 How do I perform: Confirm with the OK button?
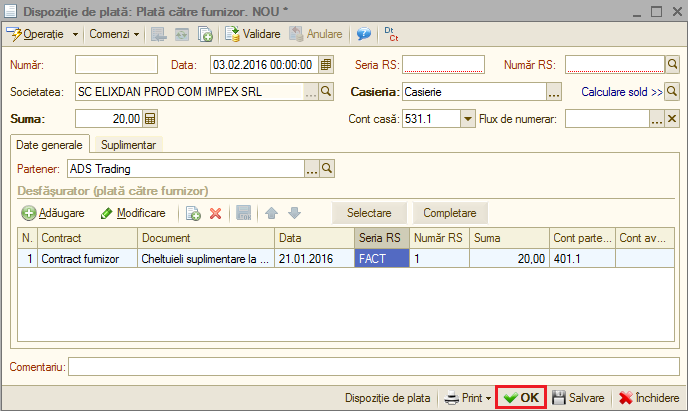[521, 397]
